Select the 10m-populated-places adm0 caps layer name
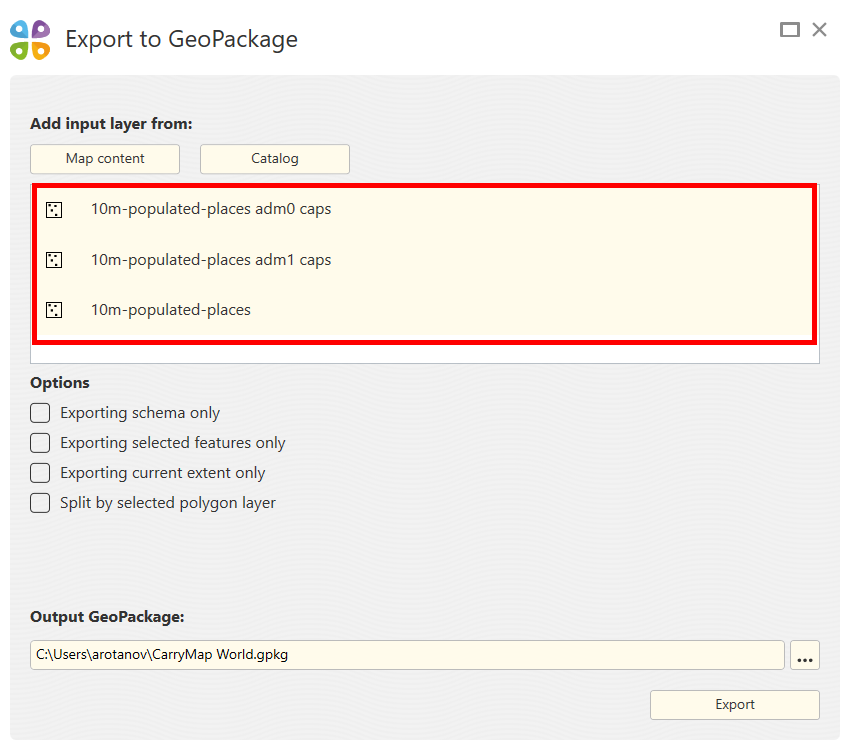This screenshot has width=850, height=750. (x=211, y=210)
